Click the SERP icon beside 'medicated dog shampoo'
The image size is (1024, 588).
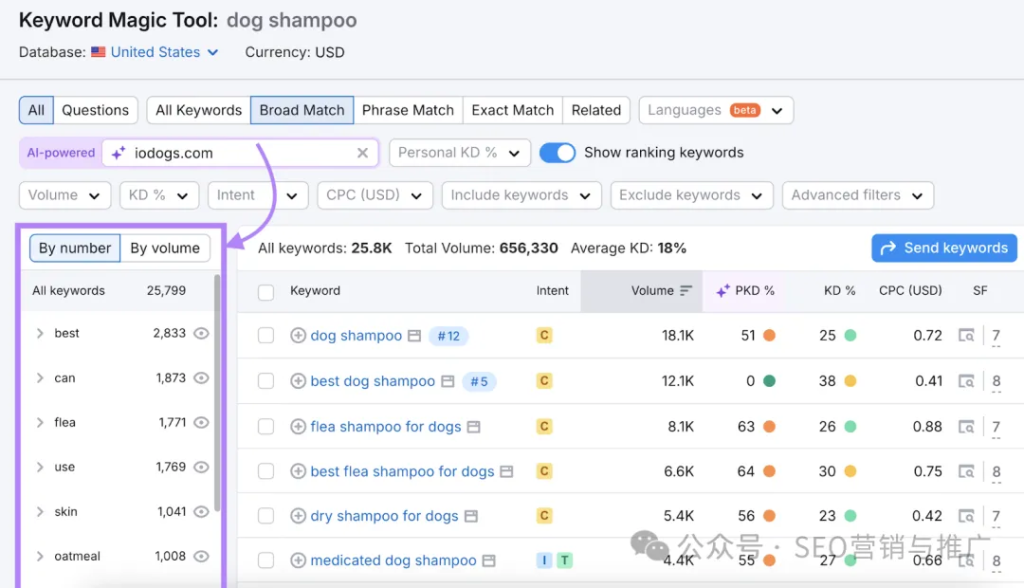coord(489,561)
